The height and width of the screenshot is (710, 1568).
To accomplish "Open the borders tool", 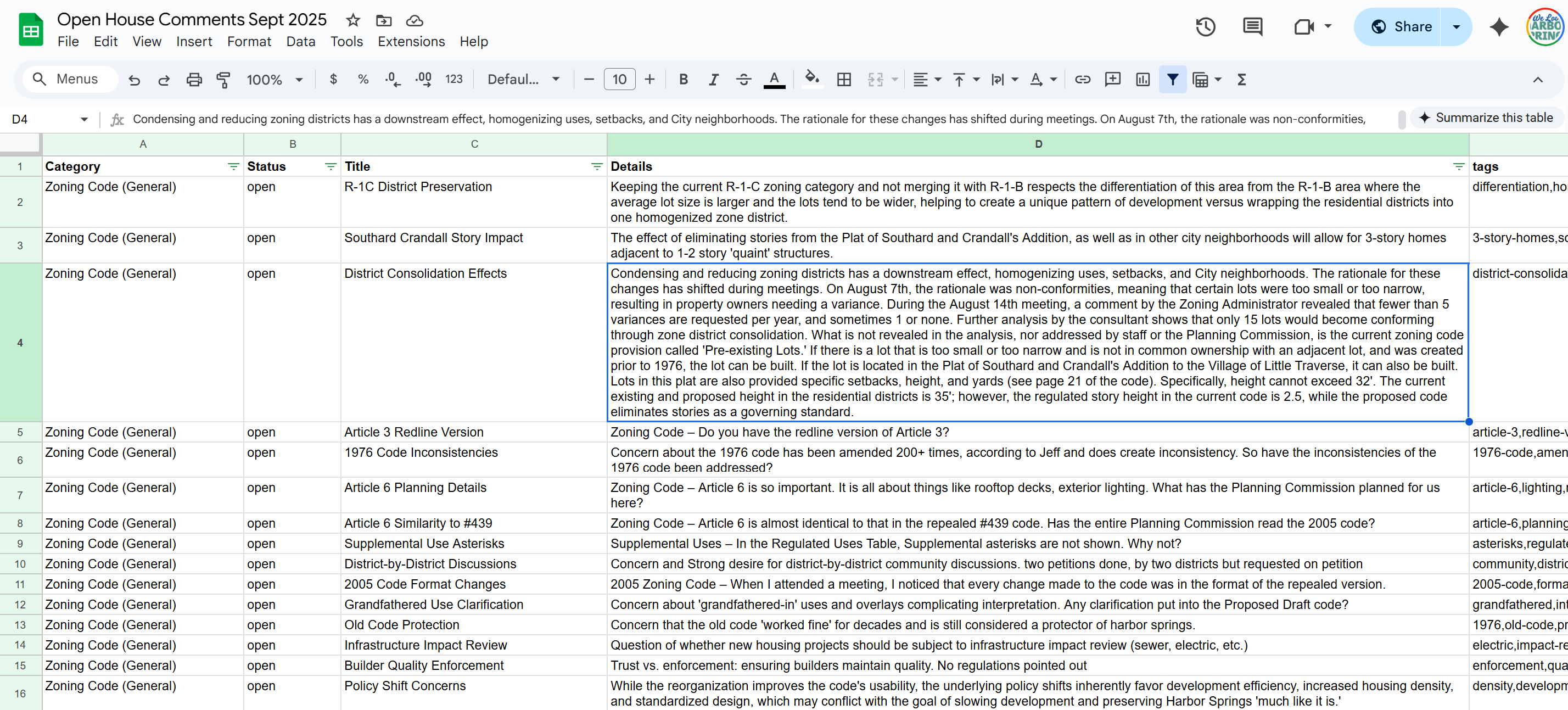I will pyautogui.click(x=844, y=79).
